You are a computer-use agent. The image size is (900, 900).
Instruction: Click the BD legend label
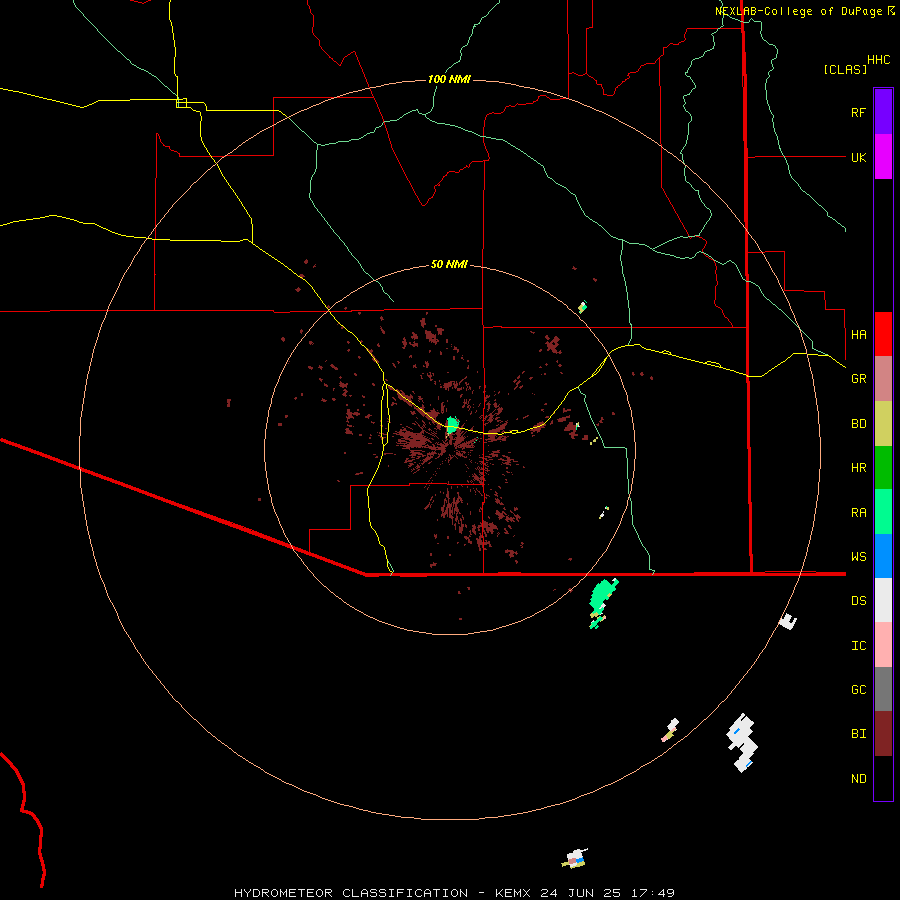[858, 424]
